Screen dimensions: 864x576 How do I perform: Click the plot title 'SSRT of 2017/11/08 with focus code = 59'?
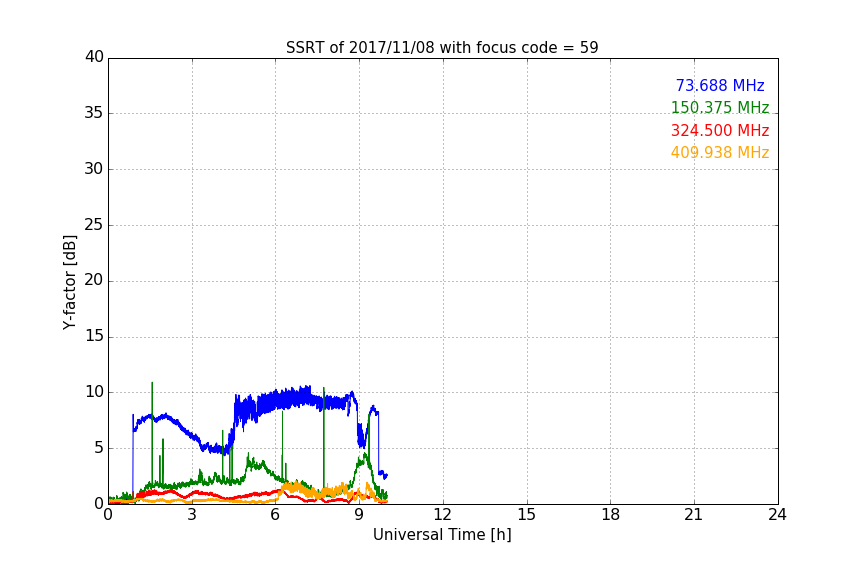click(x=442, y=48)
